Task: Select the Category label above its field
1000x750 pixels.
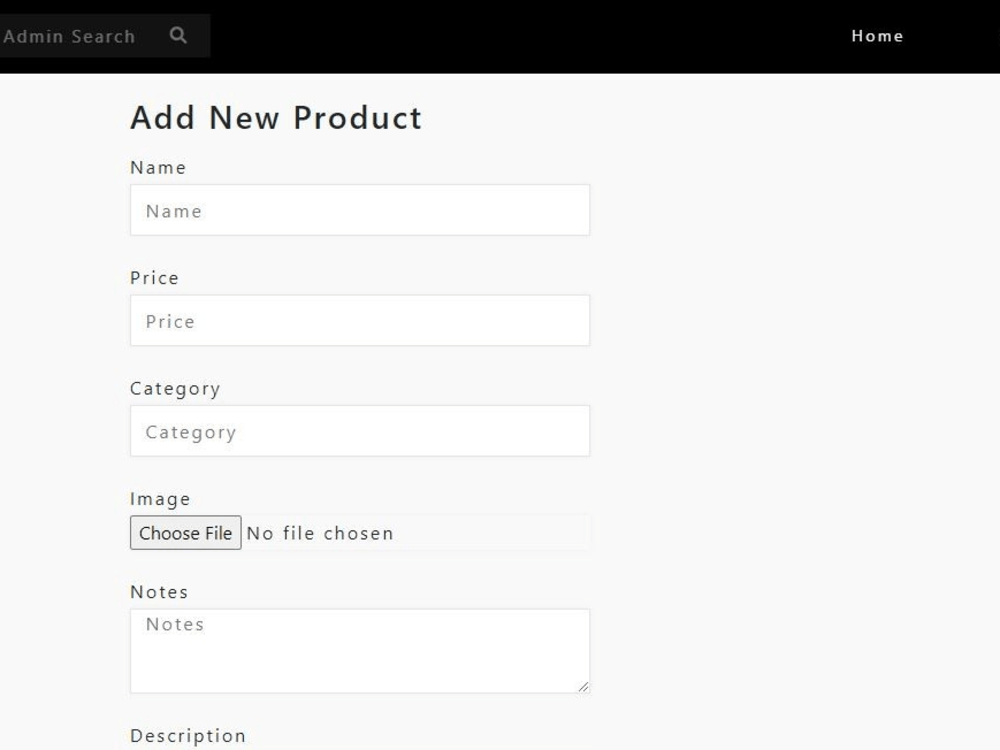Action: coord(175,388)
